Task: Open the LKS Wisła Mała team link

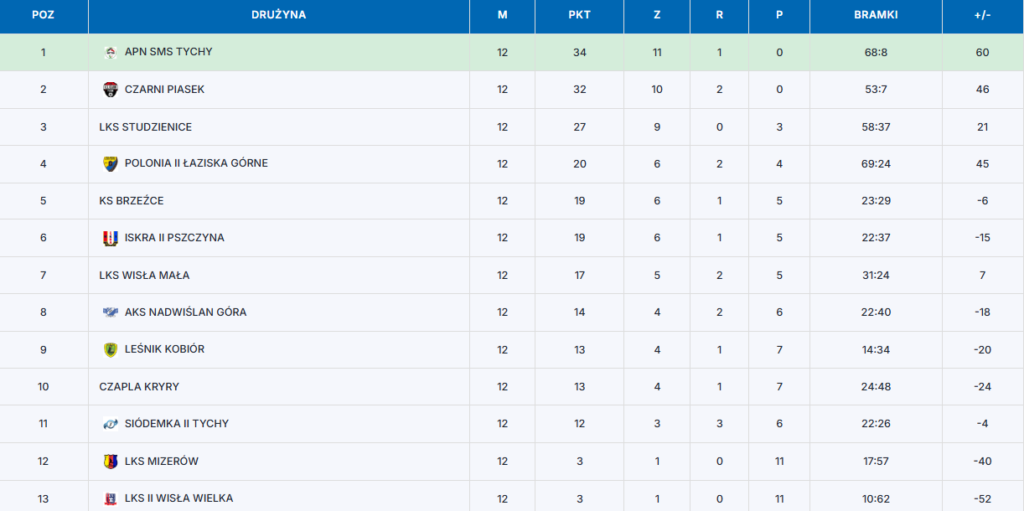Action: pos(144,275)
